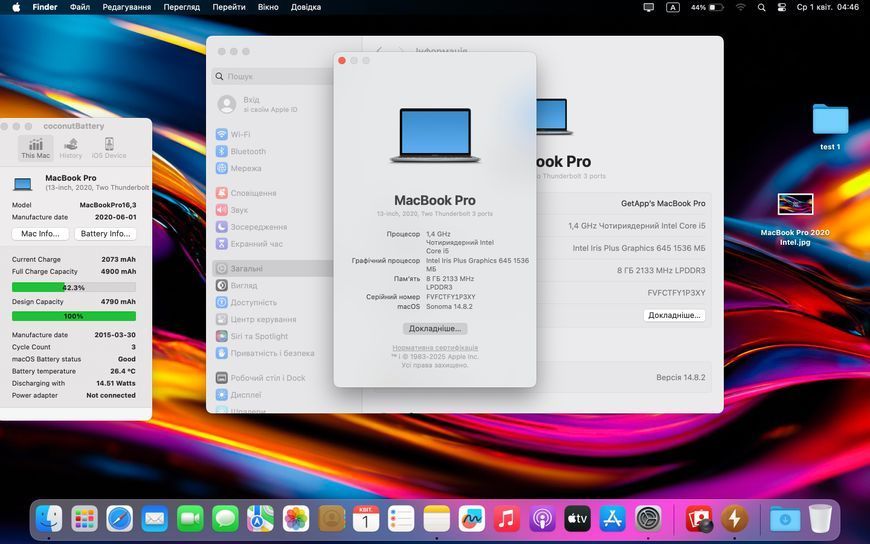Open the Перегляд menu
Image resolution: width=870 pixels, height=544 pixels.
click(x=181, y=7)
